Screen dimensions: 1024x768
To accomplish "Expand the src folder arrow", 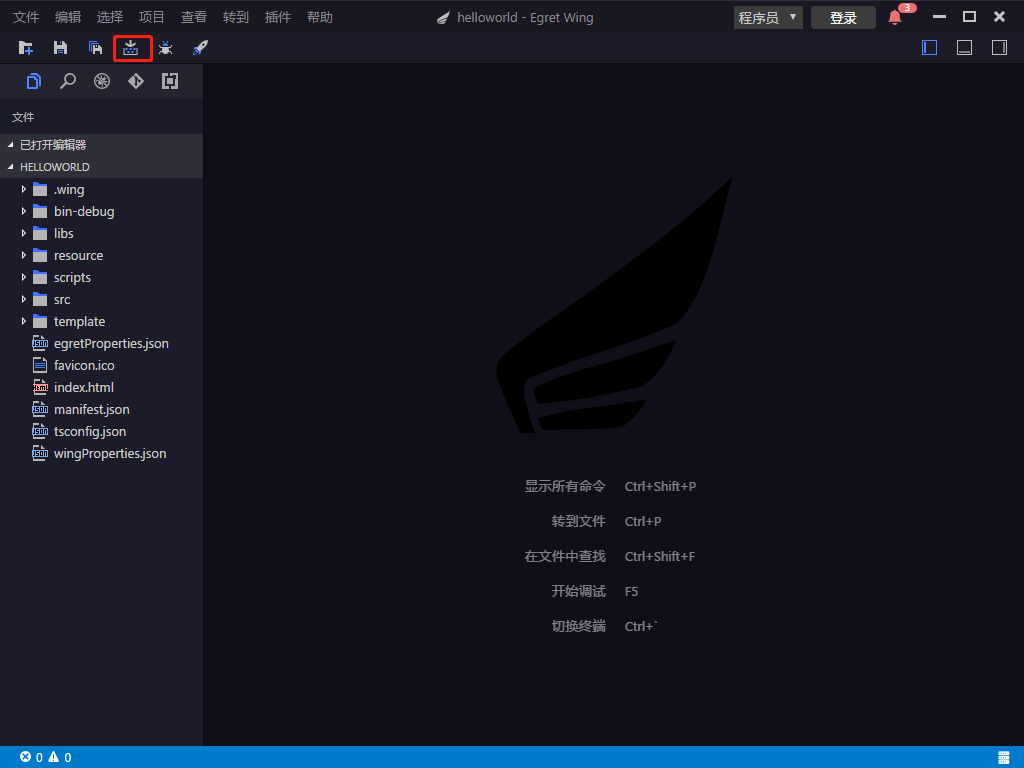I will point(24,299).
